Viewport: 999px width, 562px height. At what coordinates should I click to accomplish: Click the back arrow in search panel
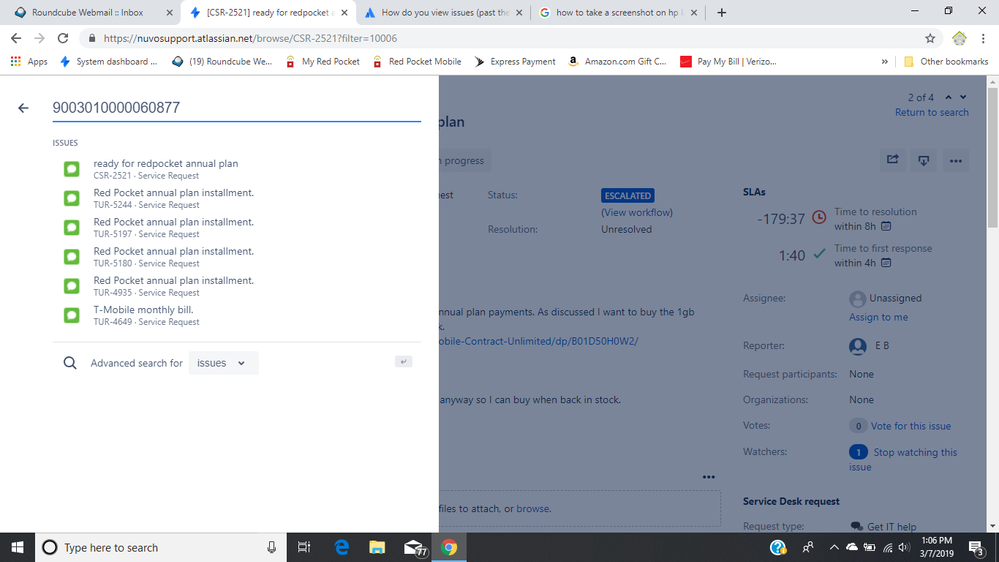click(x=24, y=108)
